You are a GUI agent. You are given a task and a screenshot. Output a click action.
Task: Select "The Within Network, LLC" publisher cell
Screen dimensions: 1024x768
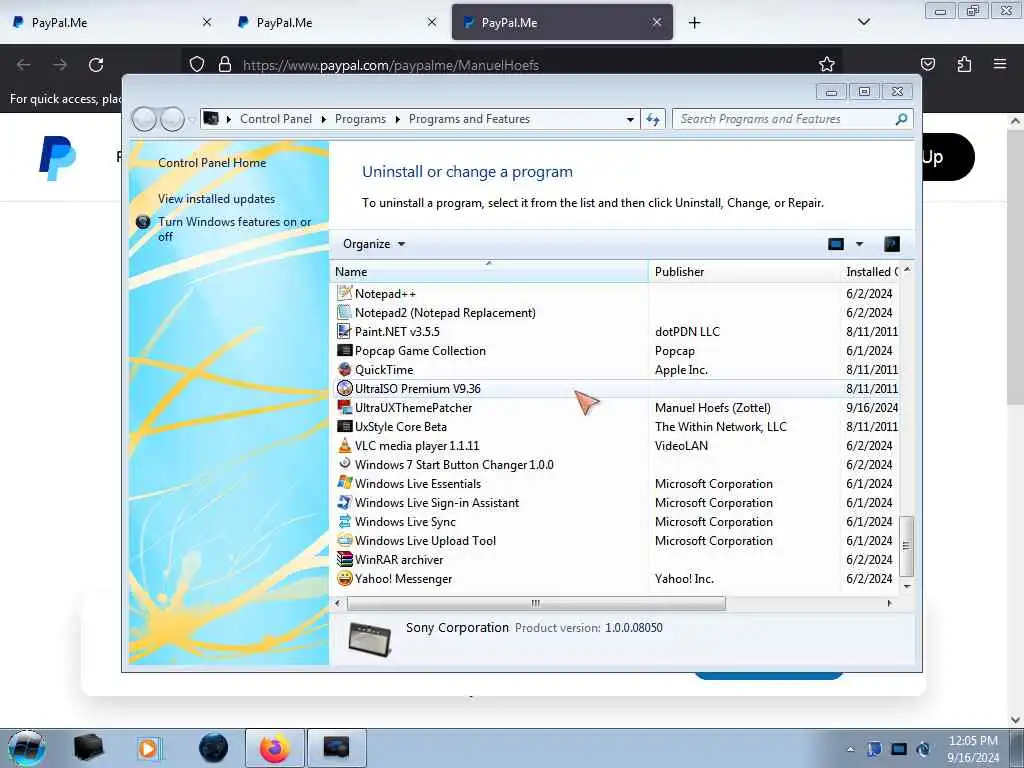720,426
